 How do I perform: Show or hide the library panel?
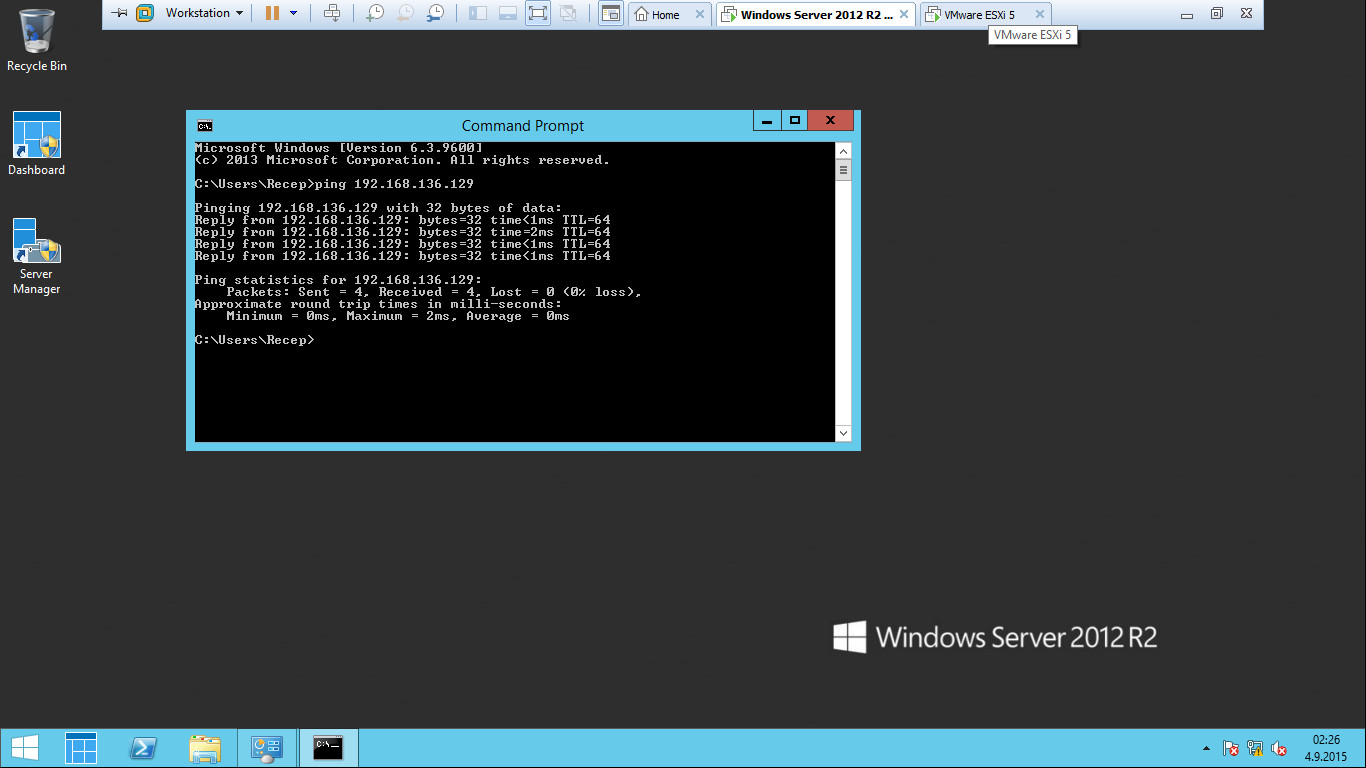tap(478, 13)
